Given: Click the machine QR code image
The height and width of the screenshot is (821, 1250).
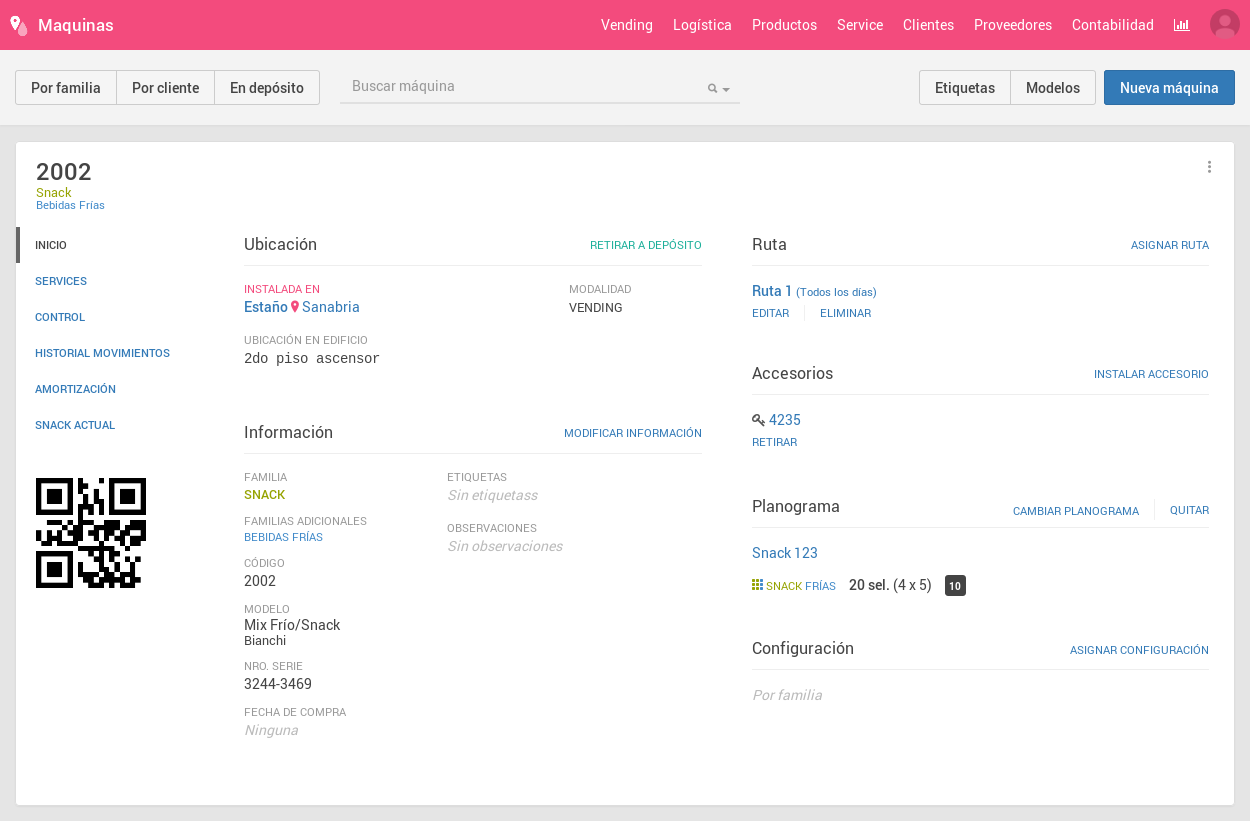Looking at the screenshot, I should 91,533.
